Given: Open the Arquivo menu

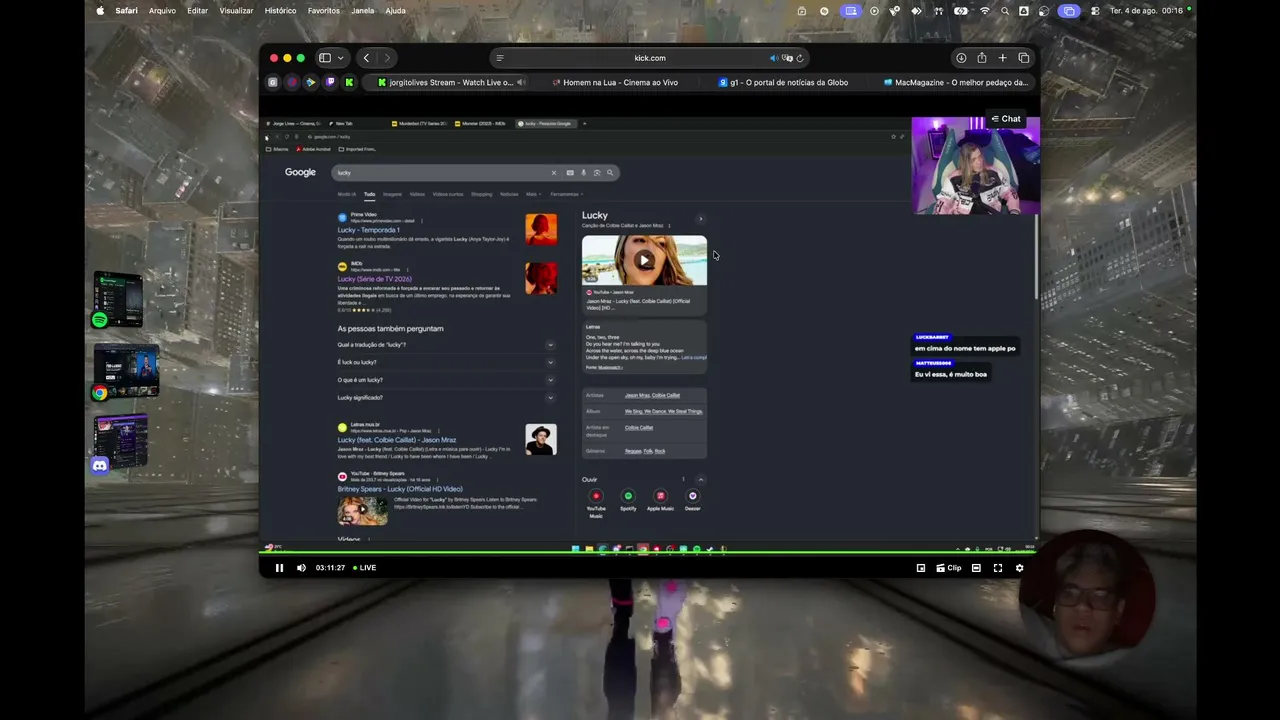Looking at the screenshot, I should [162, 11].
